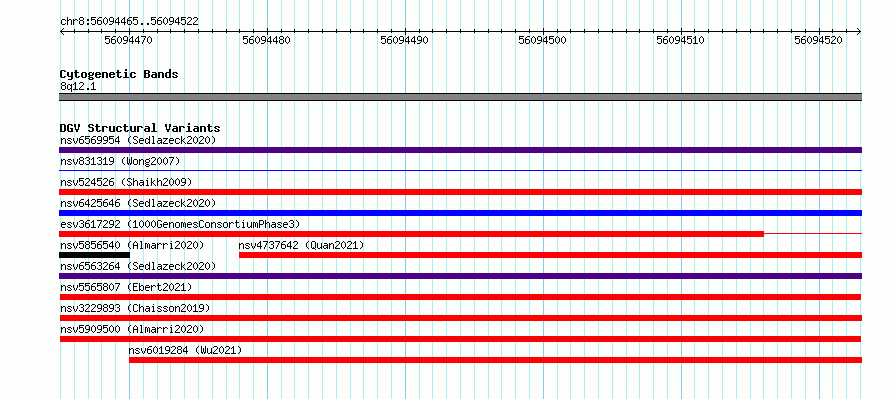Click the purple nsv6563264 variant bar

[460, 276]
